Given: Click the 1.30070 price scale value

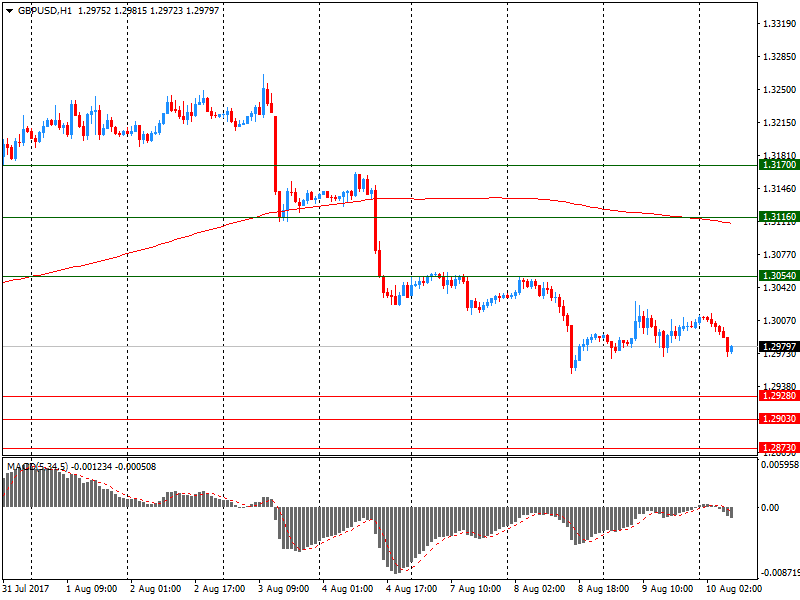Looking at the screenshot, I should click(x=779, y=320).
